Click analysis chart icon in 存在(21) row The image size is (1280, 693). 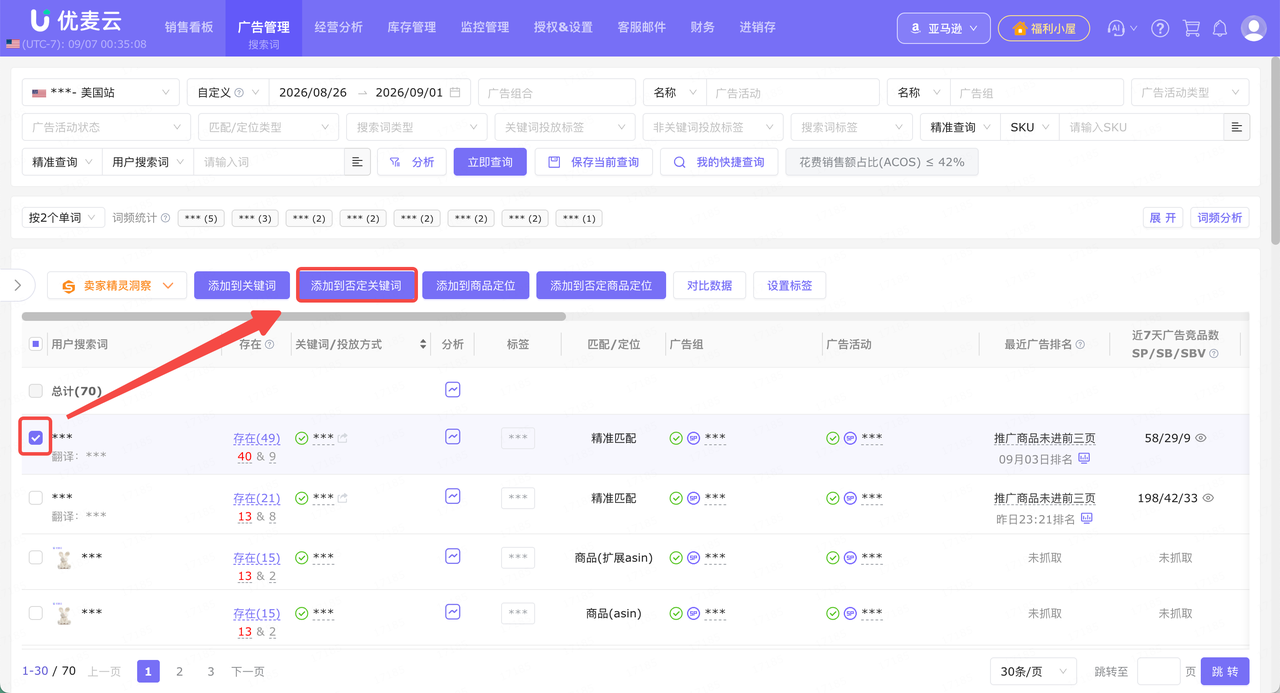[453, 496]
